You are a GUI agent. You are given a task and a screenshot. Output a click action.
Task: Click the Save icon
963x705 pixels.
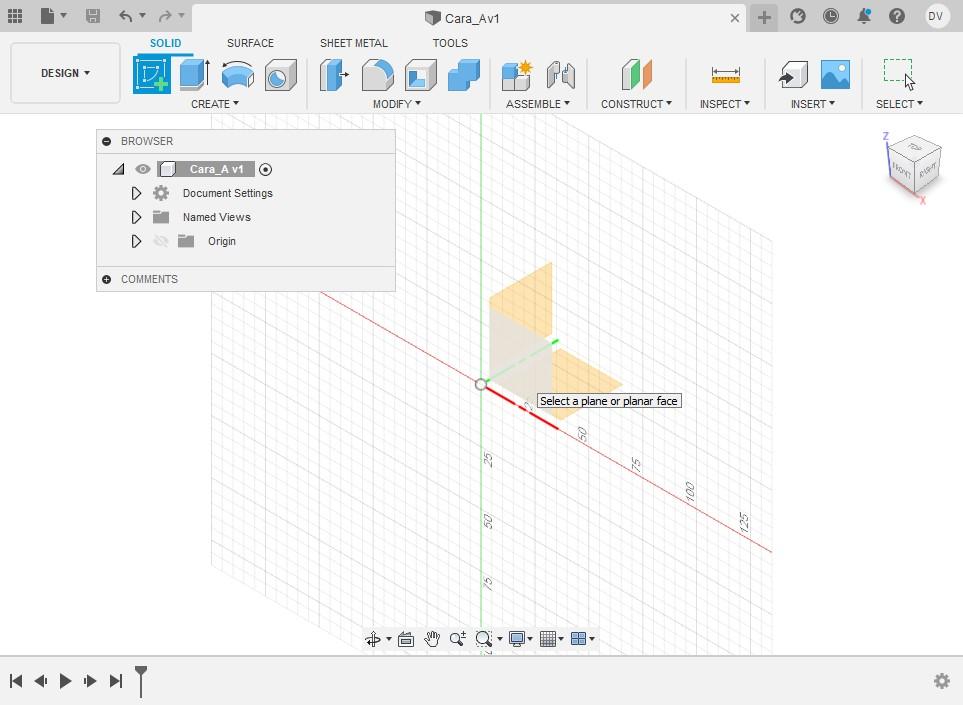point(93,16)
